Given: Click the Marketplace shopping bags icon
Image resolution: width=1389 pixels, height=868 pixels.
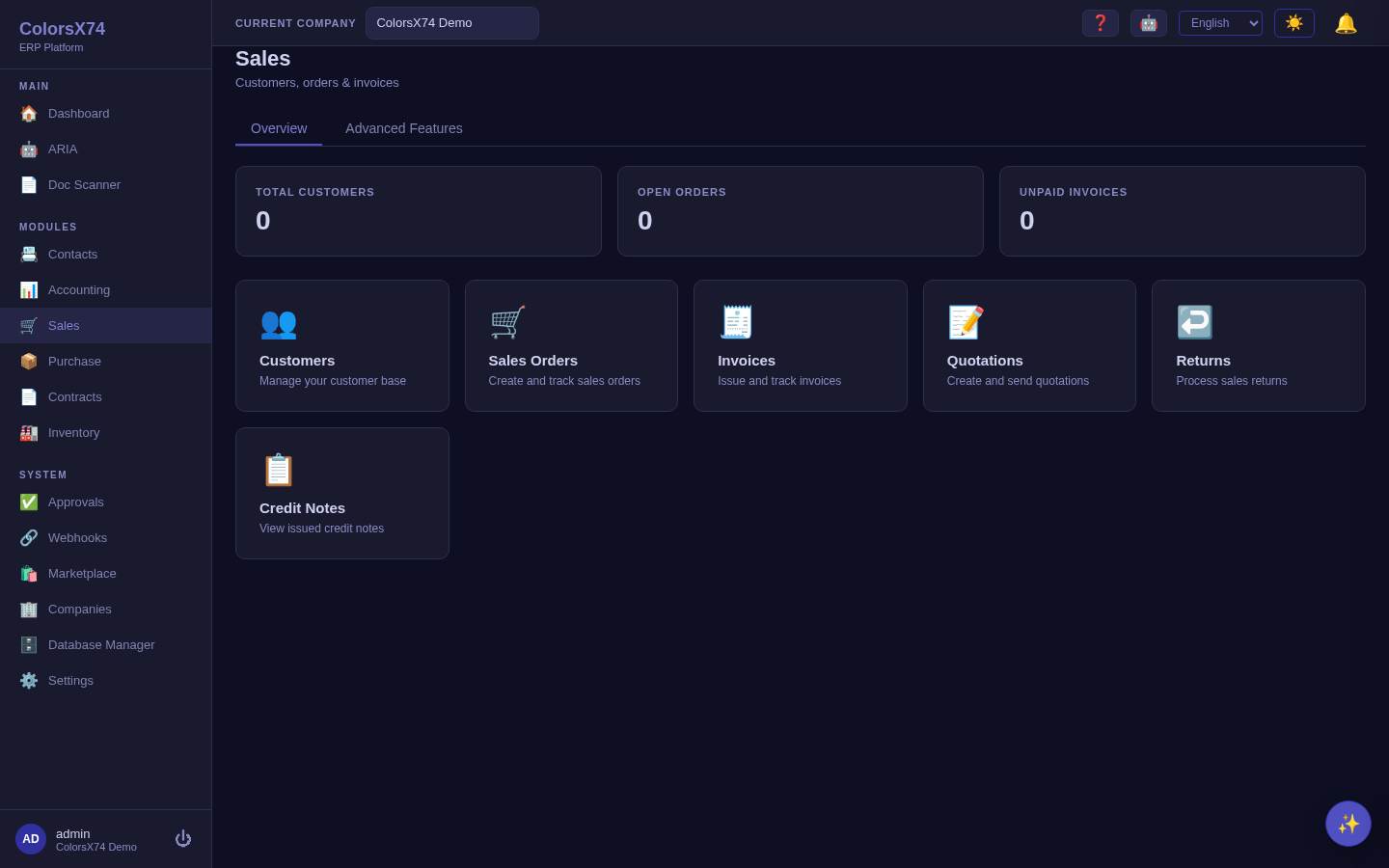Looking at the screenshot, I should [29, 574].
